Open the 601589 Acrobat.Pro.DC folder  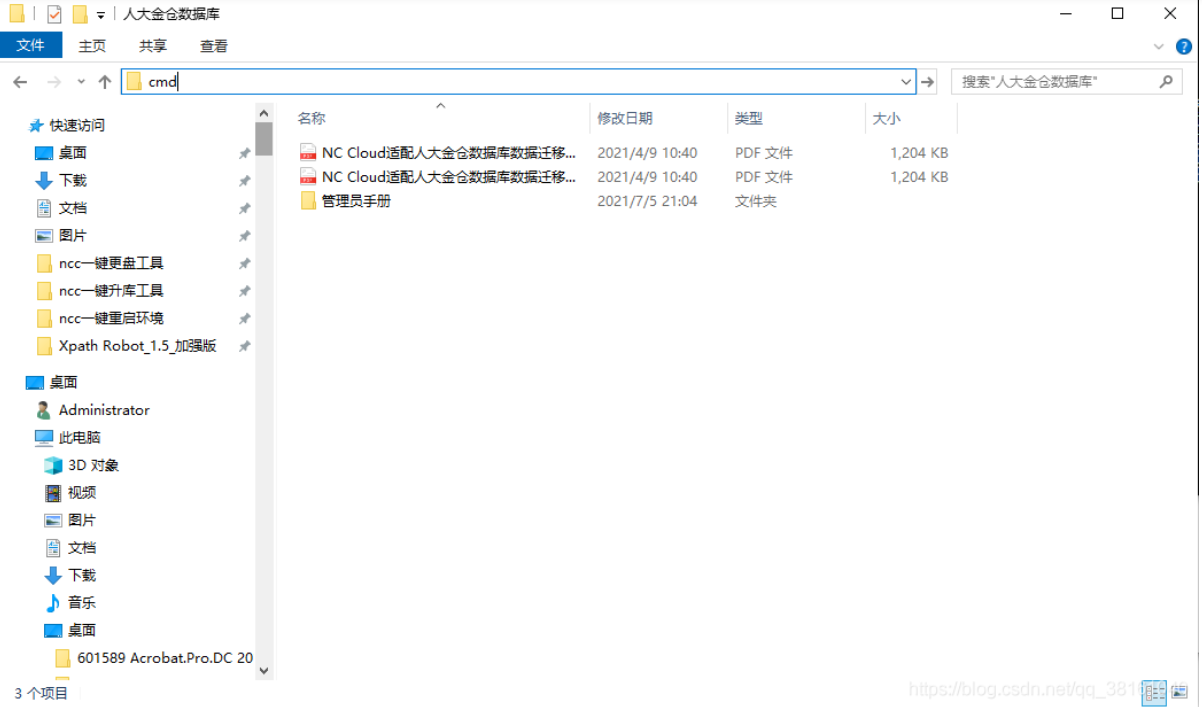165,658
